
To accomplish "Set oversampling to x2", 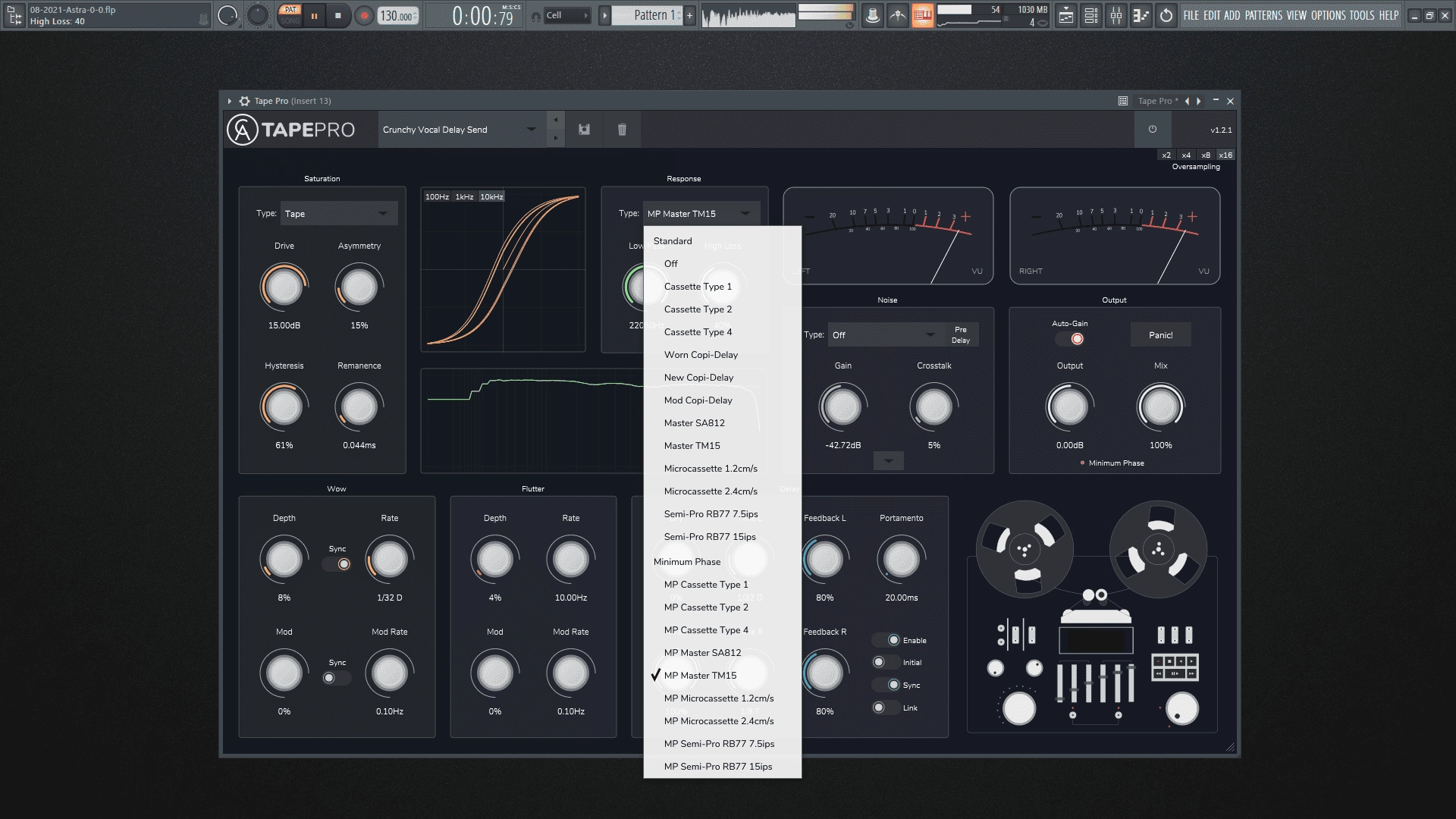I will [x=1166, y=155].
